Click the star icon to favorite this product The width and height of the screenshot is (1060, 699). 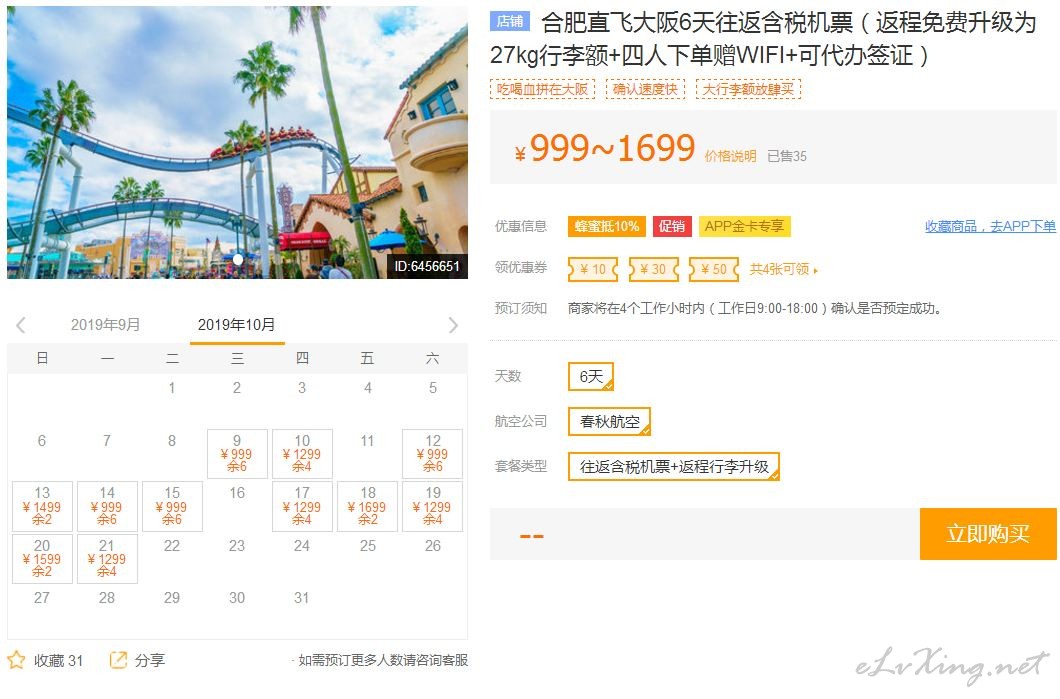point(16,660)
